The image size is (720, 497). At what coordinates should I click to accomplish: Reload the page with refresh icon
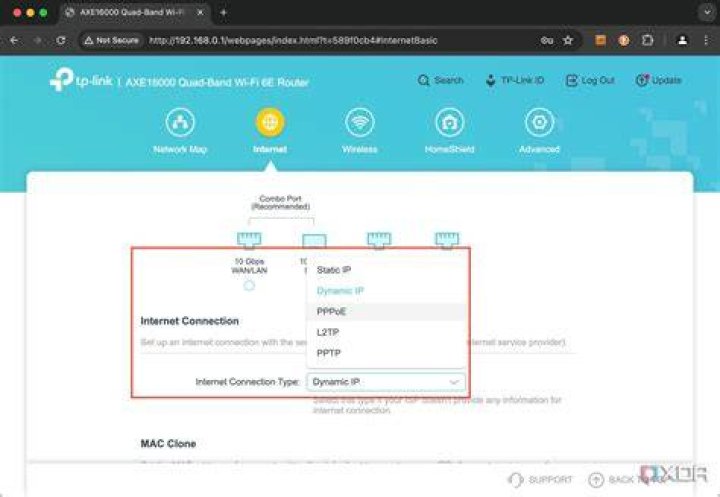(x=61, y=40)
